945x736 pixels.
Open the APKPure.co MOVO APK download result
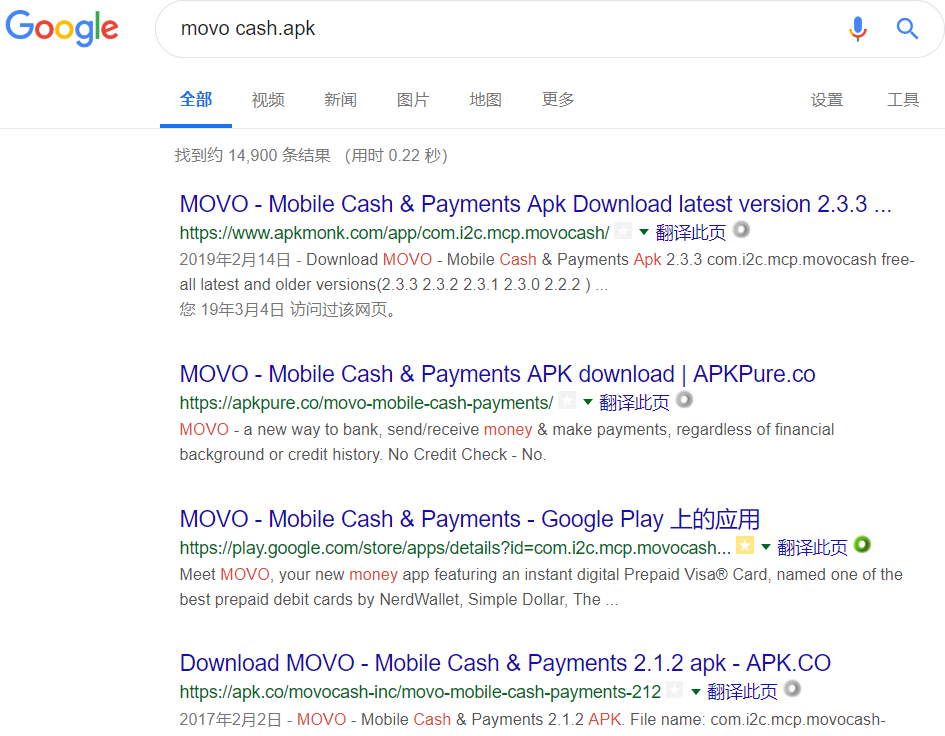497,374
